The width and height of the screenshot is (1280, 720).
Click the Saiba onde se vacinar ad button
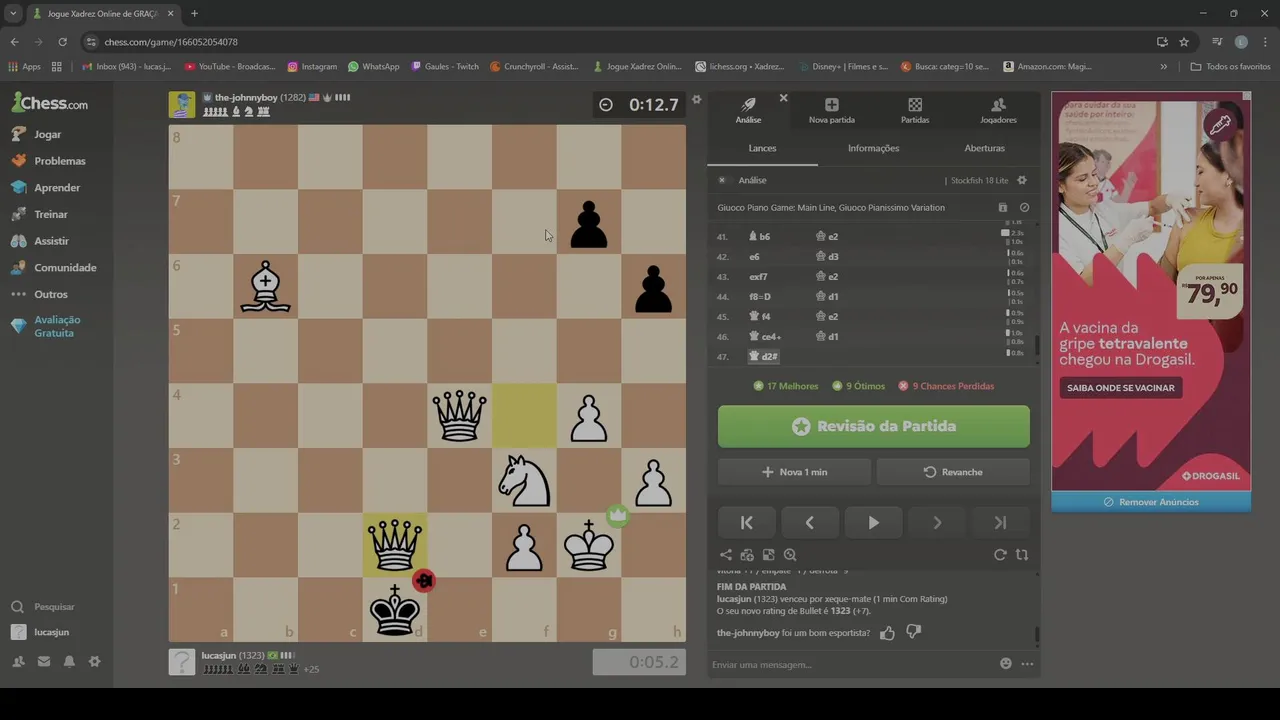pyautogui.click(x=1120, y=388)
